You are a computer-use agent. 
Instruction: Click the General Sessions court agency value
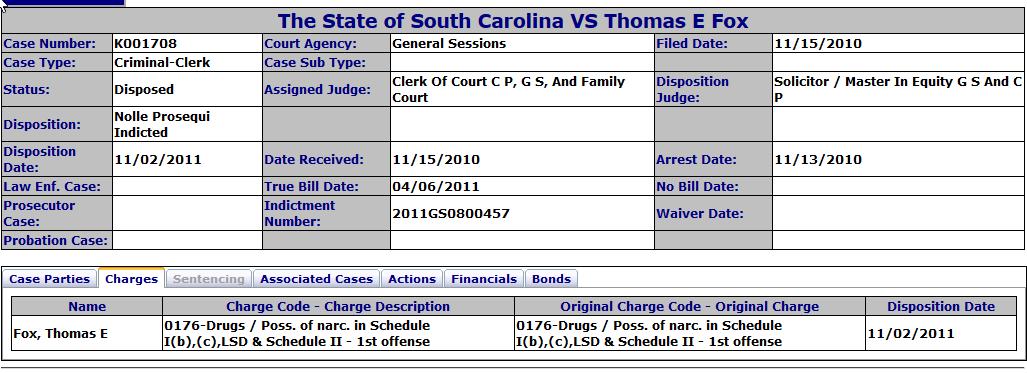(449, 44)
